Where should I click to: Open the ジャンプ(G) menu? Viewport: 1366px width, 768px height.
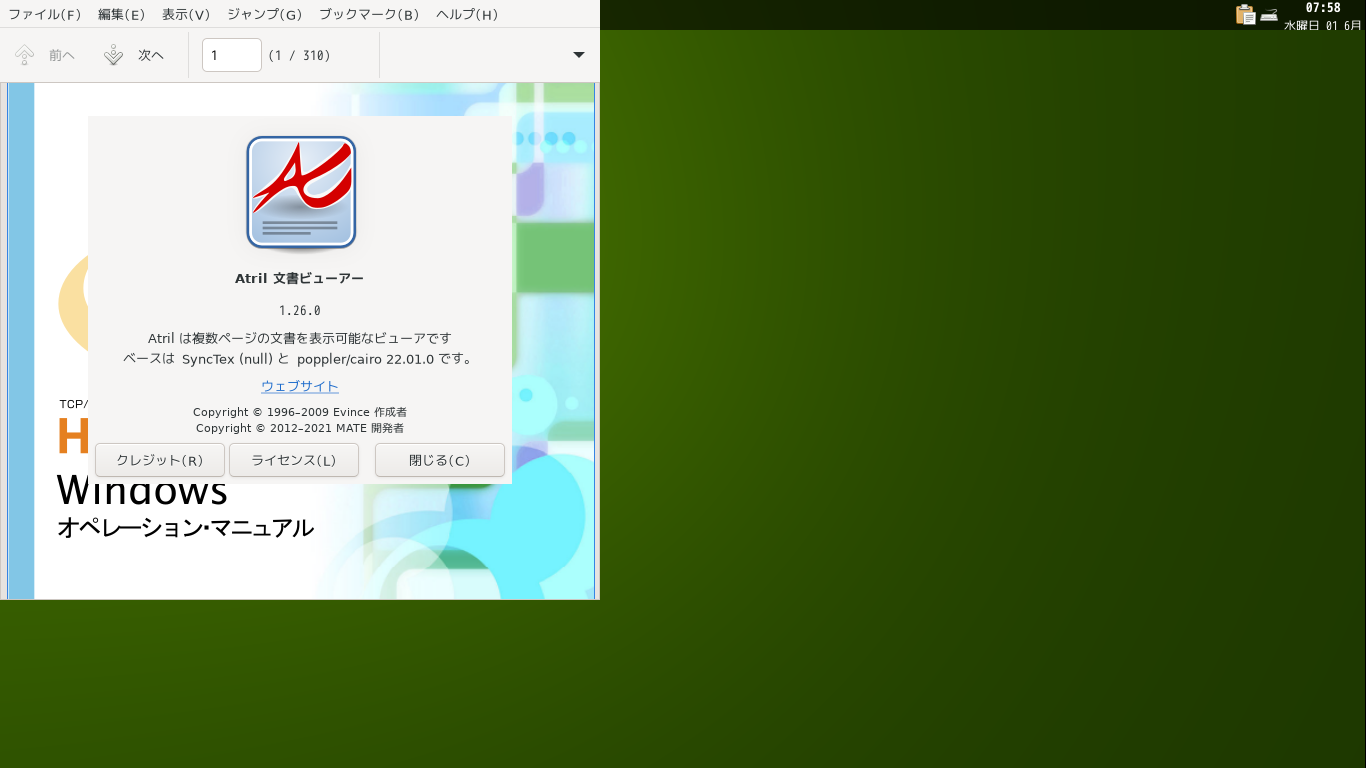coord(264,15)
